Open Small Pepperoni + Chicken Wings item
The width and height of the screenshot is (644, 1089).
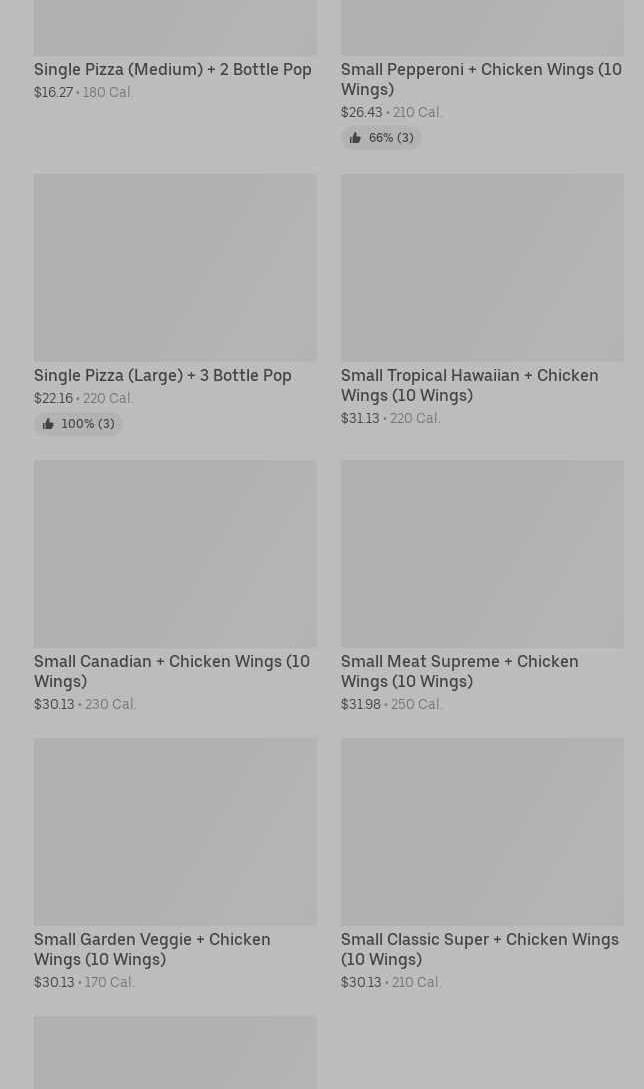tap(480, 79)
